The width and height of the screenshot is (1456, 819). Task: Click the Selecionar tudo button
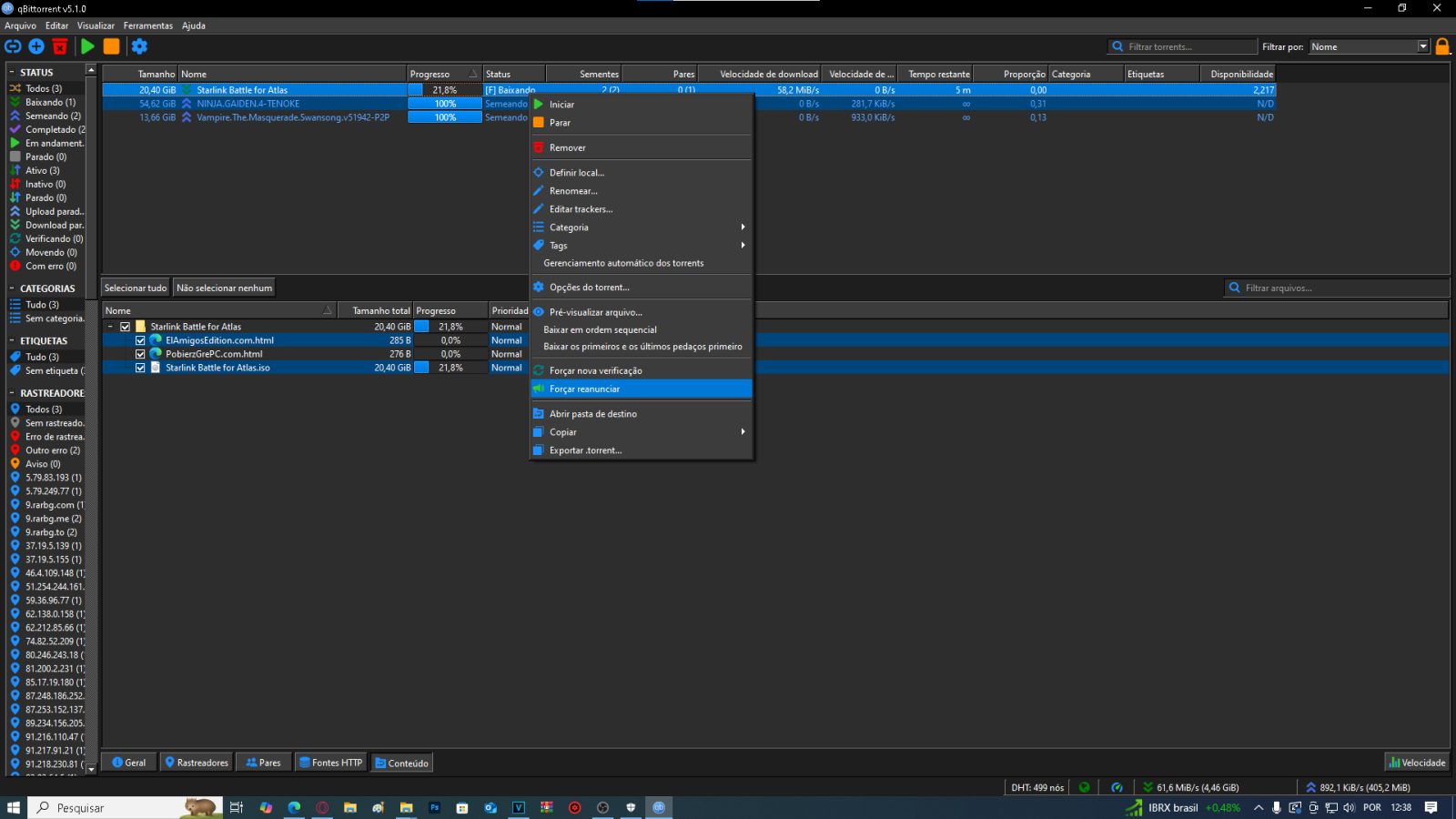pos(136,288)
